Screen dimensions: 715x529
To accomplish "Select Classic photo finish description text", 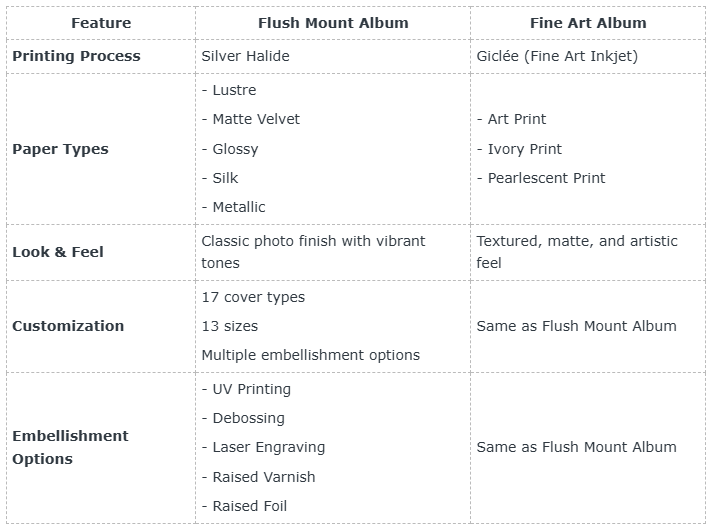I will coord(313,252).
